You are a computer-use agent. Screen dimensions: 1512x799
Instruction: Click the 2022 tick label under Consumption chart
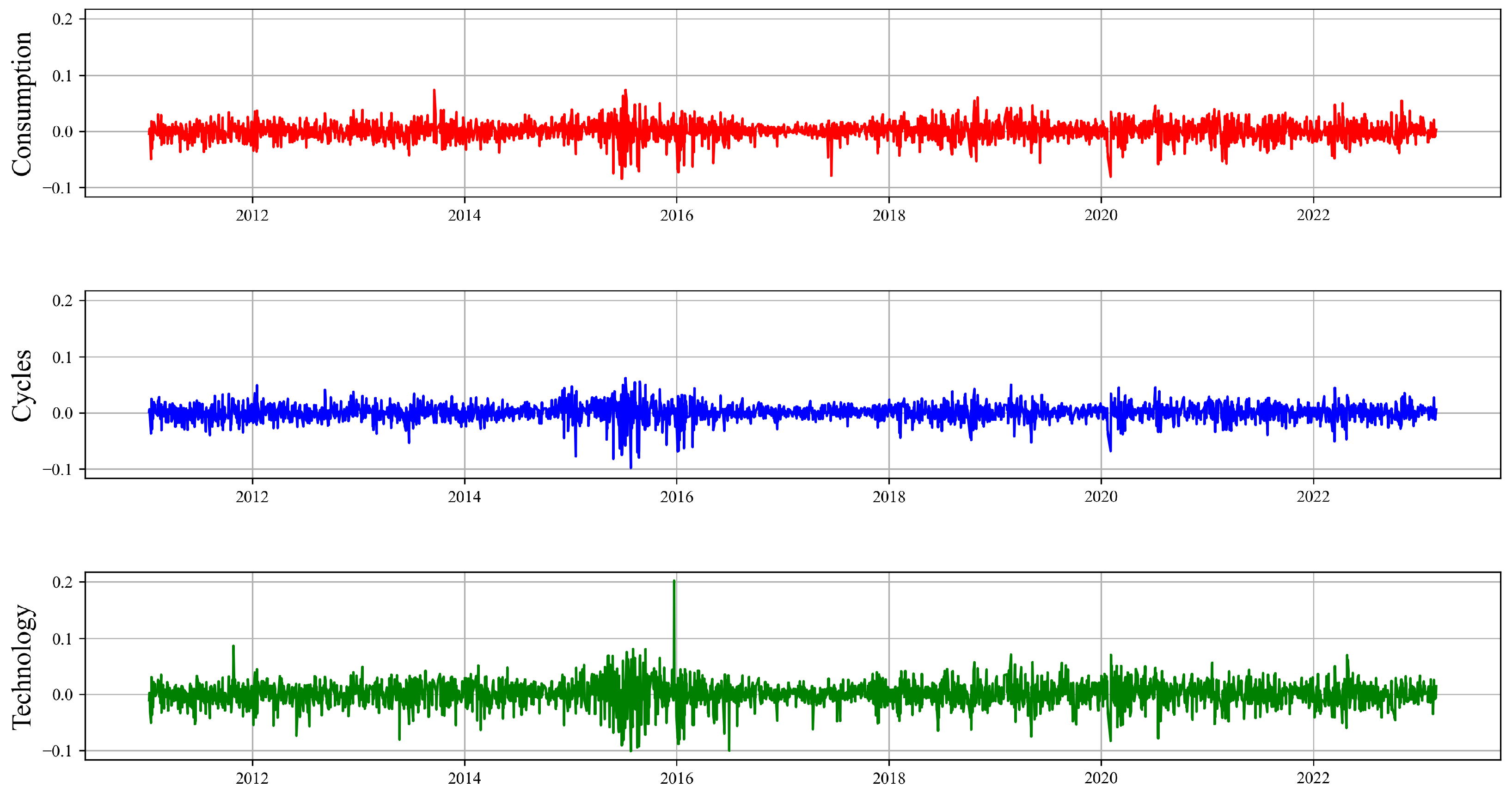1313,215
